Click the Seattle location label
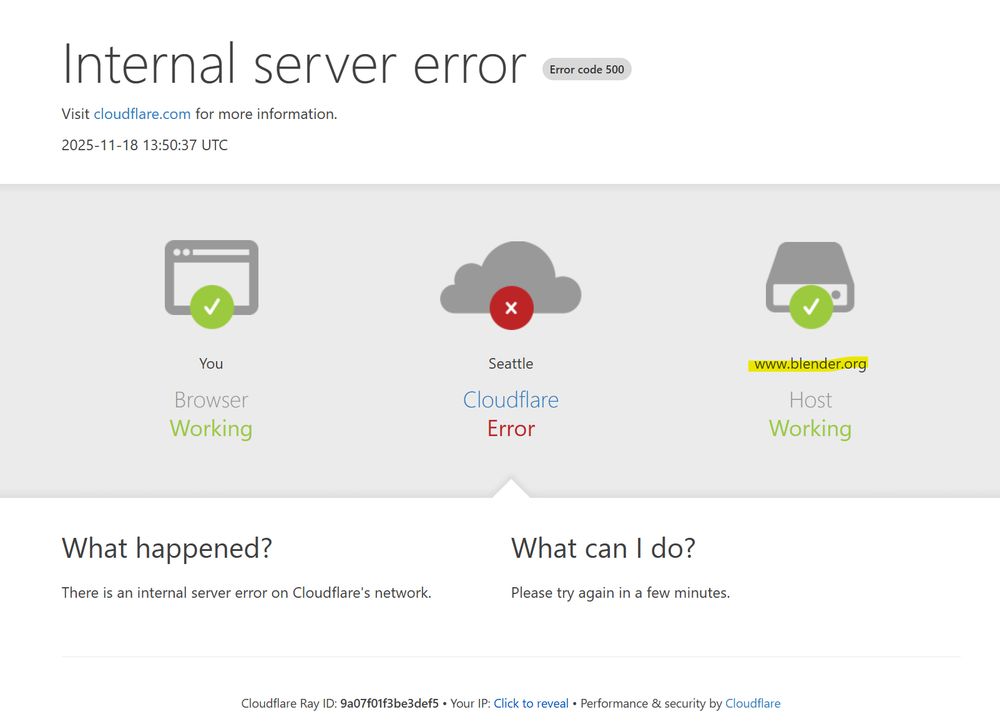Image resolution: width=1000 pixels, height=728 pixels. click(511, 364)
